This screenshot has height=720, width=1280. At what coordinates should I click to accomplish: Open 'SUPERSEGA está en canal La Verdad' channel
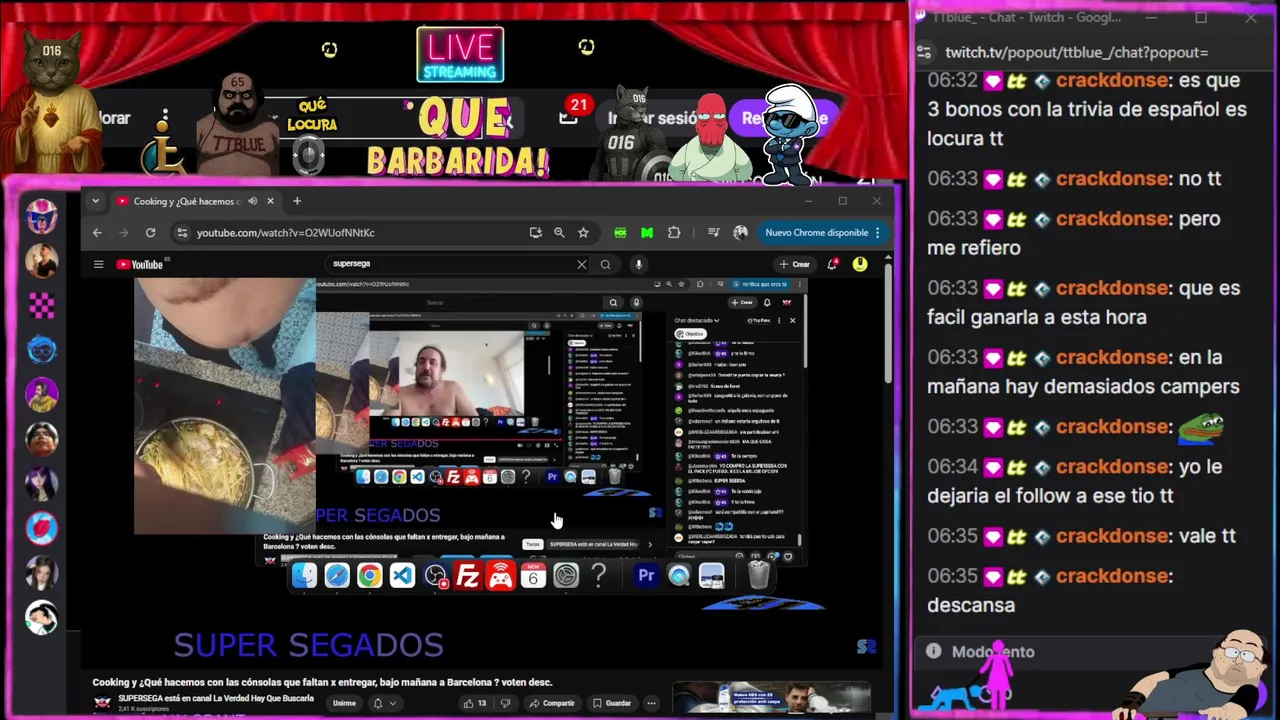click(x=216, y=698)
